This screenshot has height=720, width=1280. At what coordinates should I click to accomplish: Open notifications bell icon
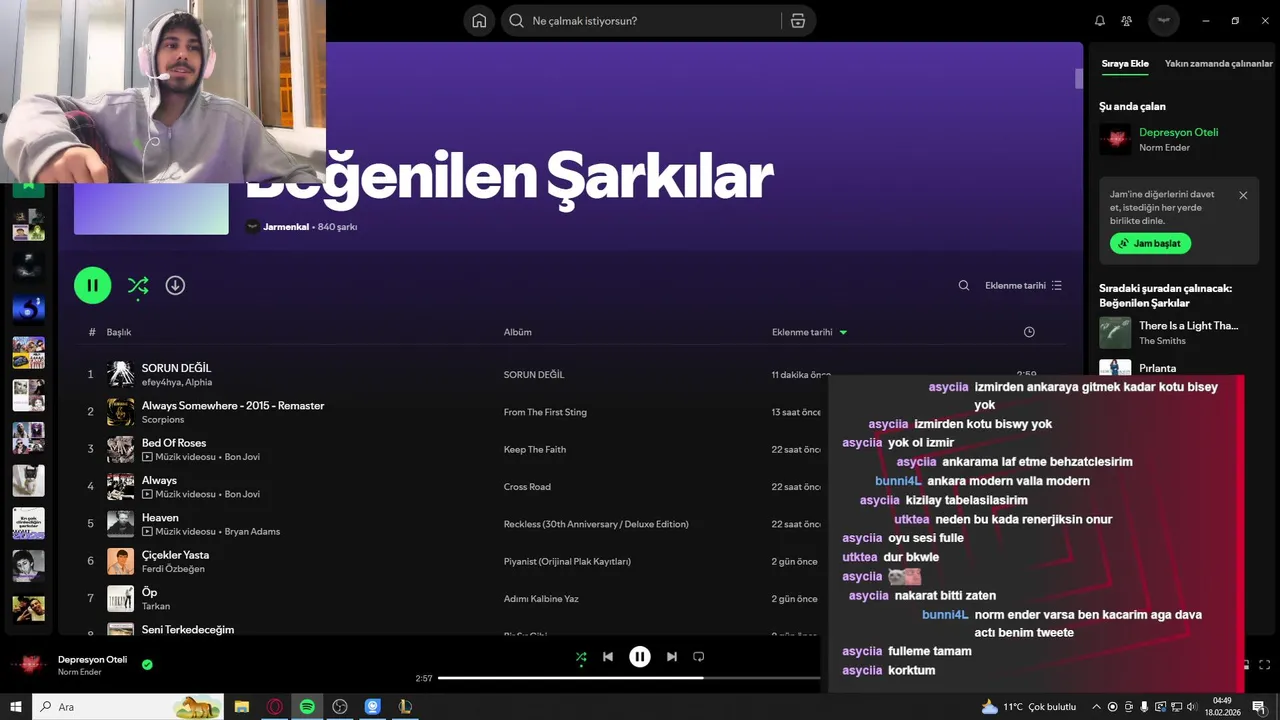pos(1100,21)
